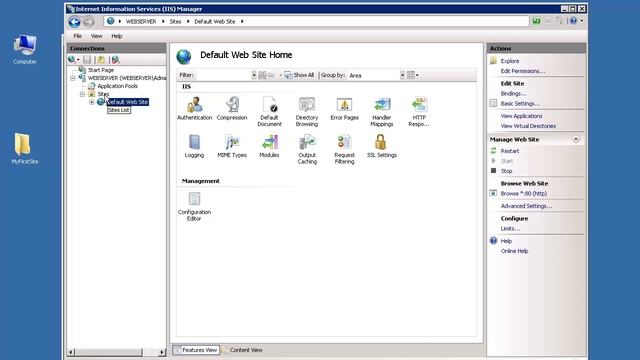Open the Modules feature
The height and width of the screenshot is (360, 640).
(x=269, y=146)
